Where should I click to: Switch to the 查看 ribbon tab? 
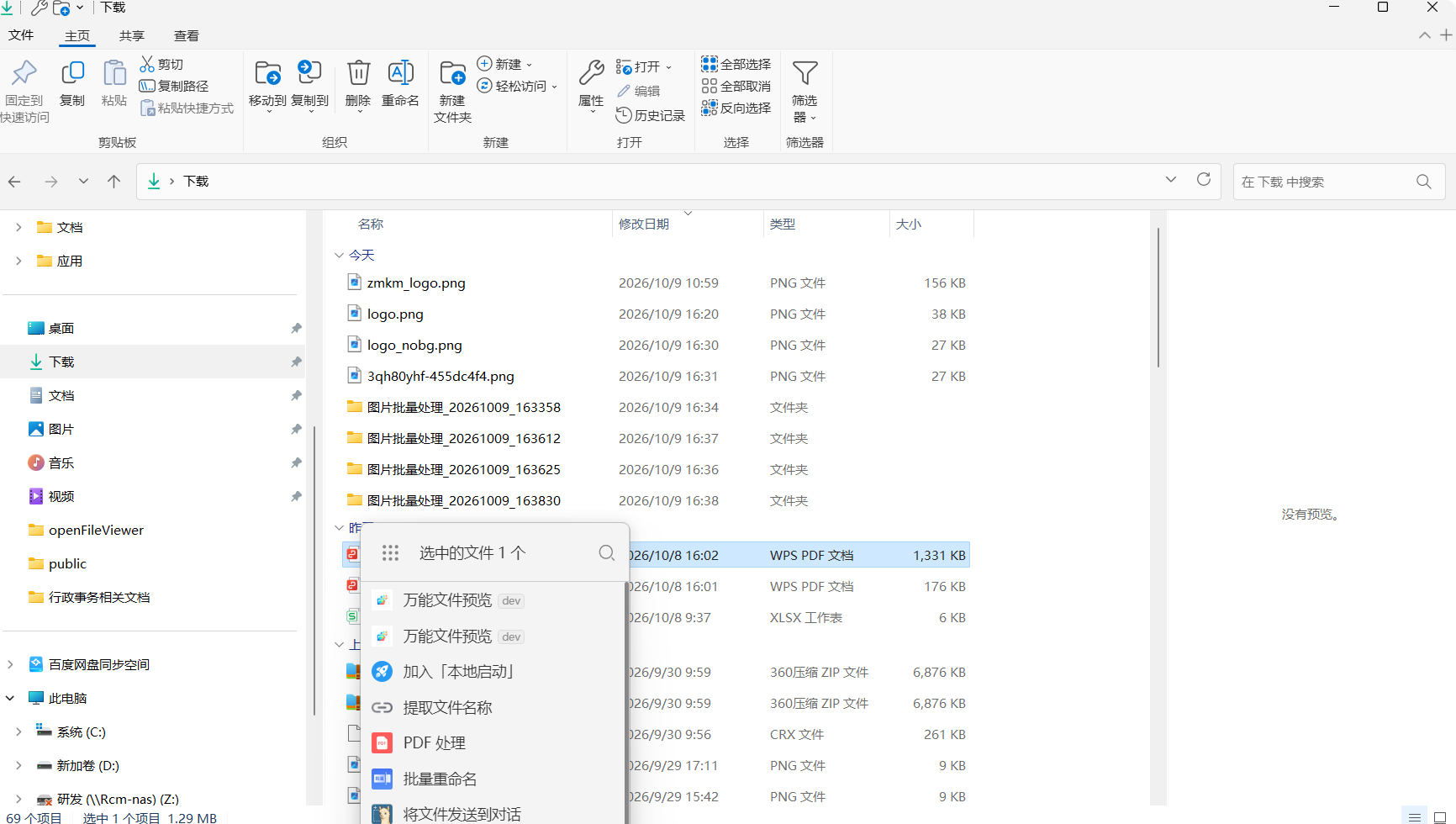(x=187, y=36)
